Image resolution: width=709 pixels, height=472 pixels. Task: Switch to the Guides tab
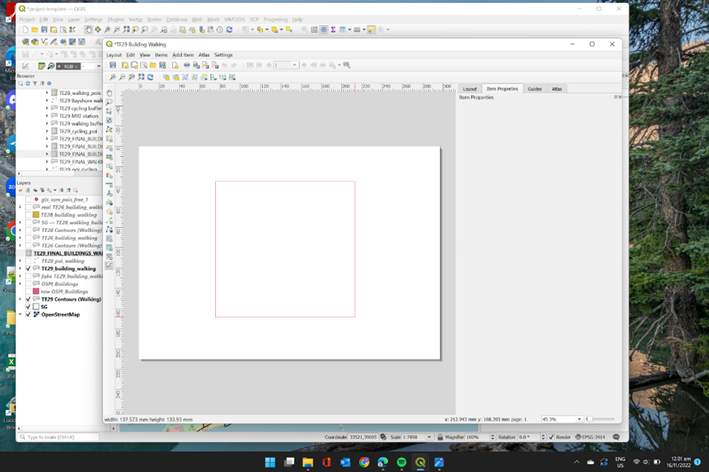click(534, 89)
